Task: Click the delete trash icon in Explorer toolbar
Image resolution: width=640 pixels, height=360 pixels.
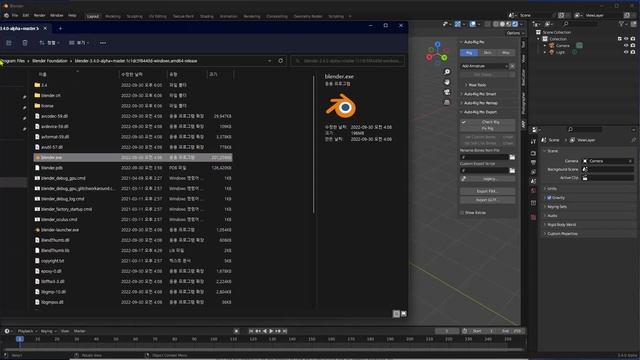Action: [25, 42]
